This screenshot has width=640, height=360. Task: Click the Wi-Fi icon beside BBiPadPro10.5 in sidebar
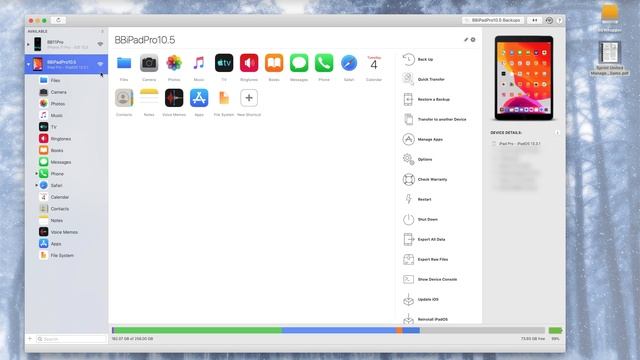click(100, 64)
